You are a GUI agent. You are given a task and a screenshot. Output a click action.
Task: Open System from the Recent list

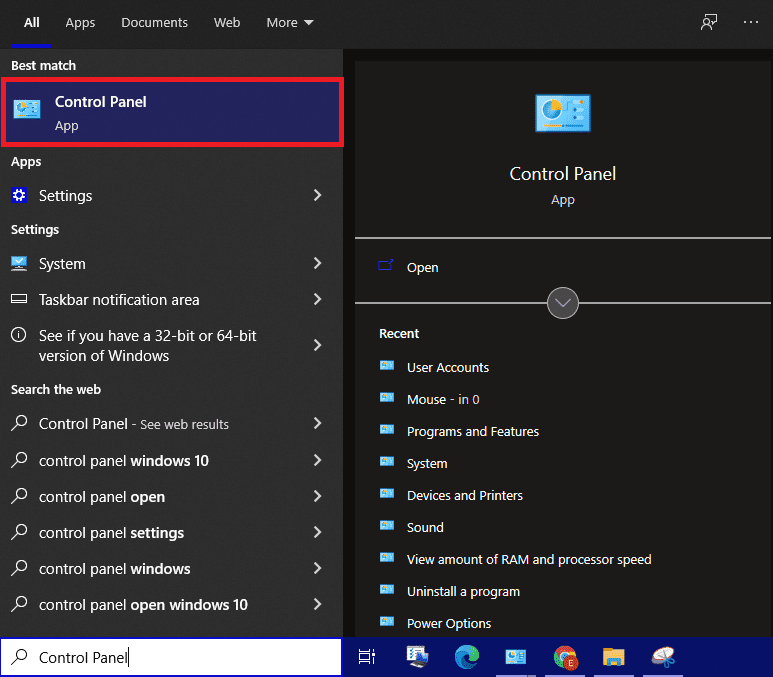point(427,463)
